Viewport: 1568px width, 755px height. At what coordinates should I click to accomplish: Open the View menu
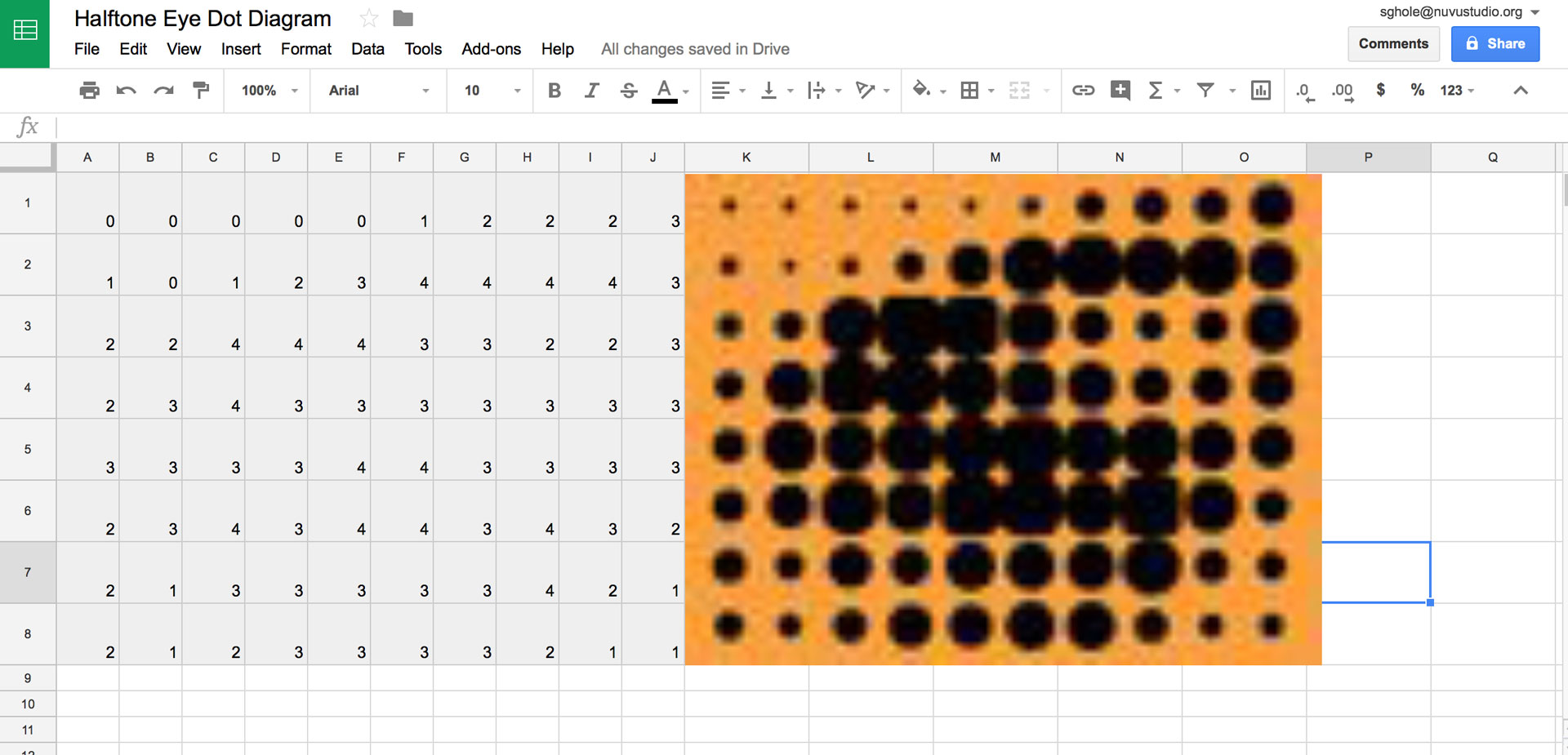click(x=184, y=49)
